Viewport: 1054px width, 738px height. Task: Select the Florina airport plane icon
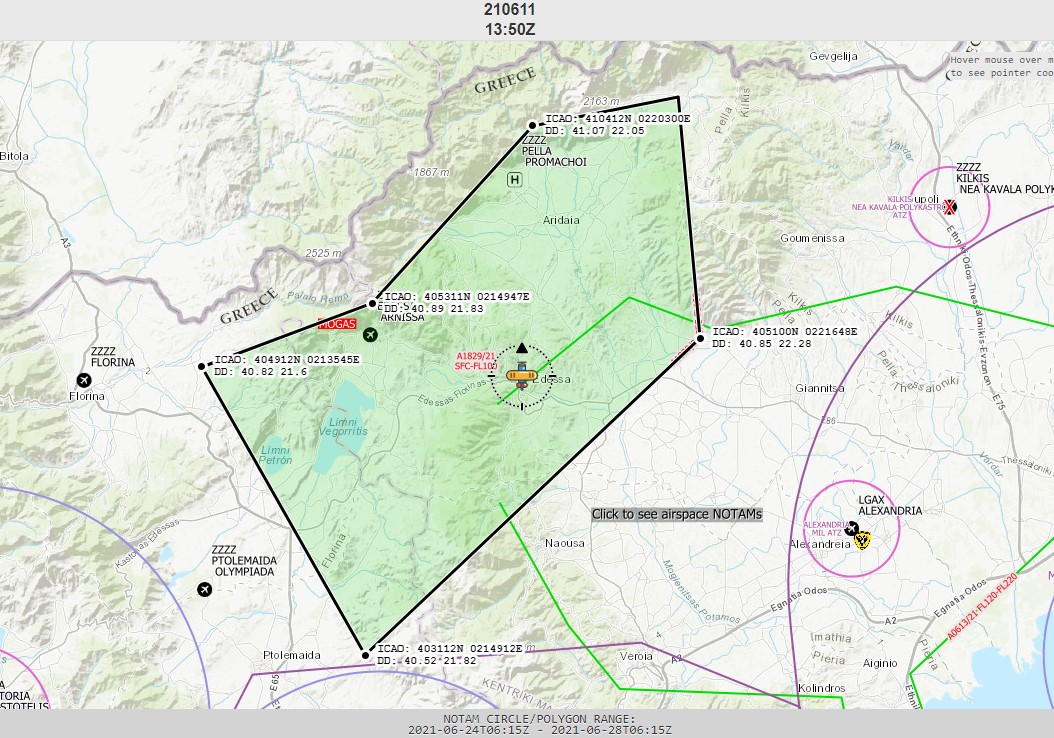point(84,380)
